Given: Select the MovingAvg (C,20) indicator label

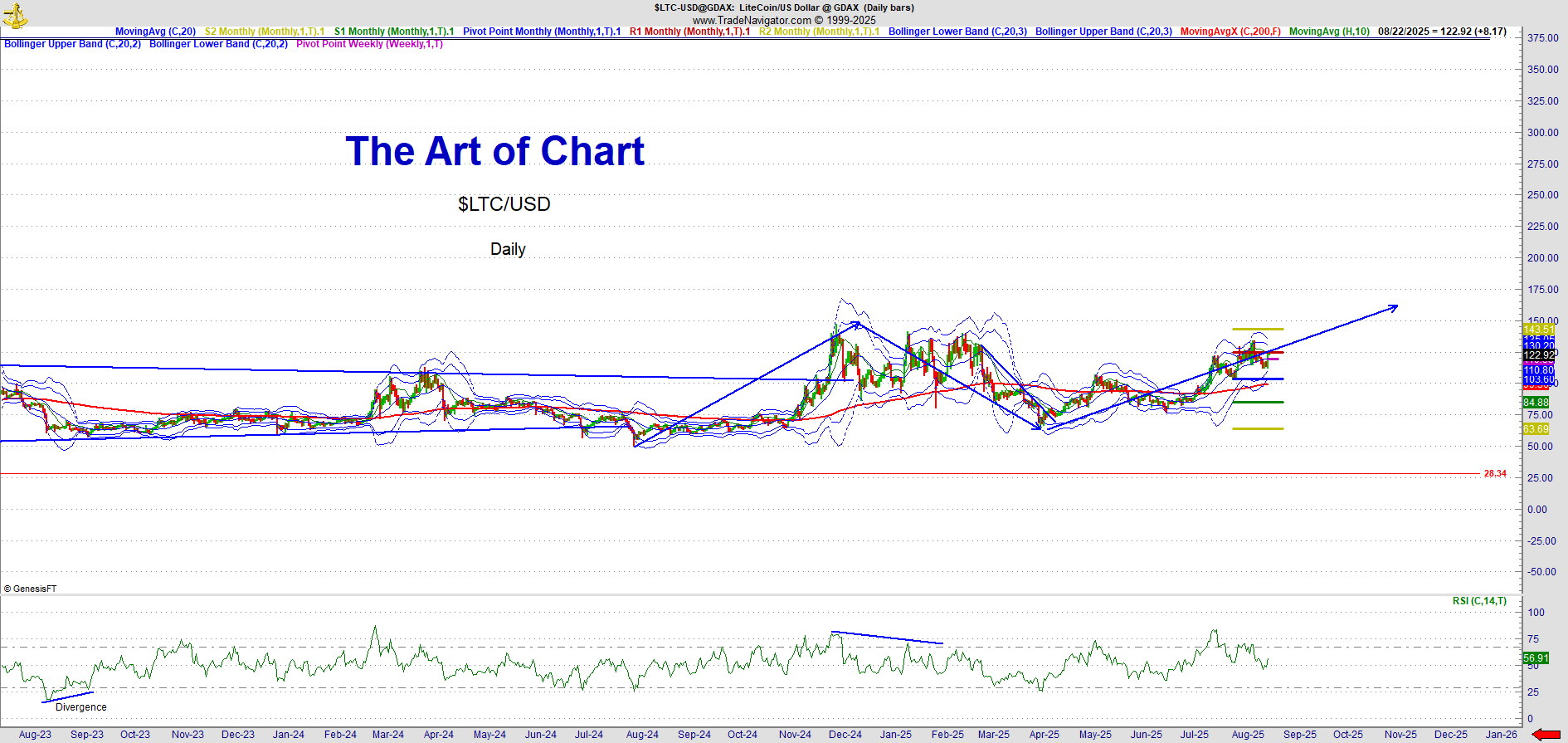Looking at the screenshot, I should (155, 32).
